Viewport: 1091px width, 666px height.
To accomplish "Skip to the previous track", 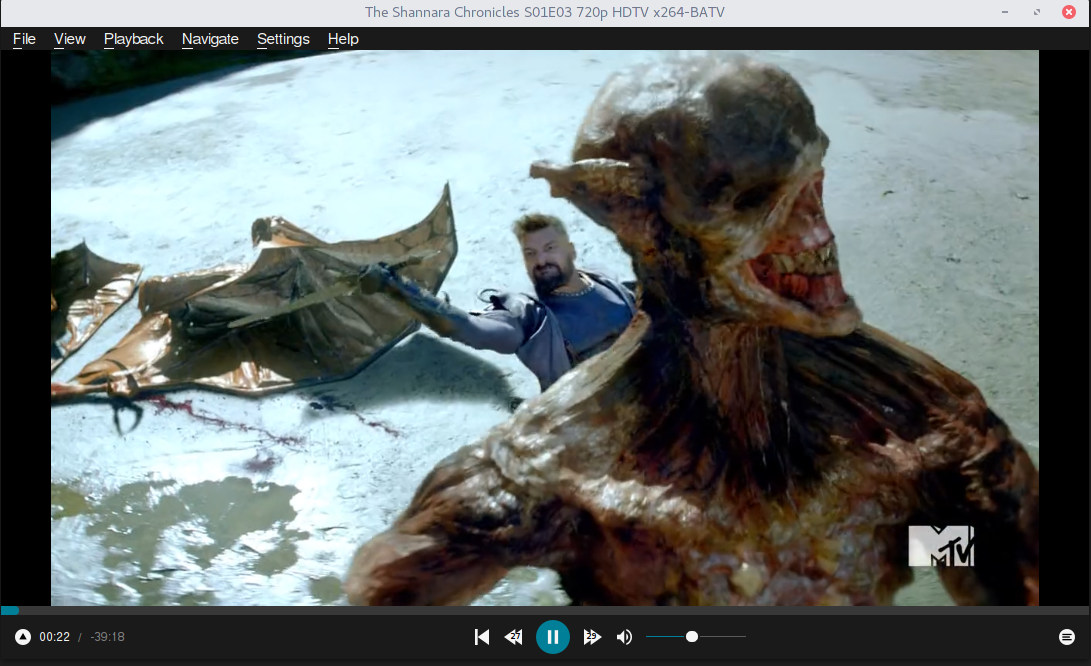I will [481, 637].
